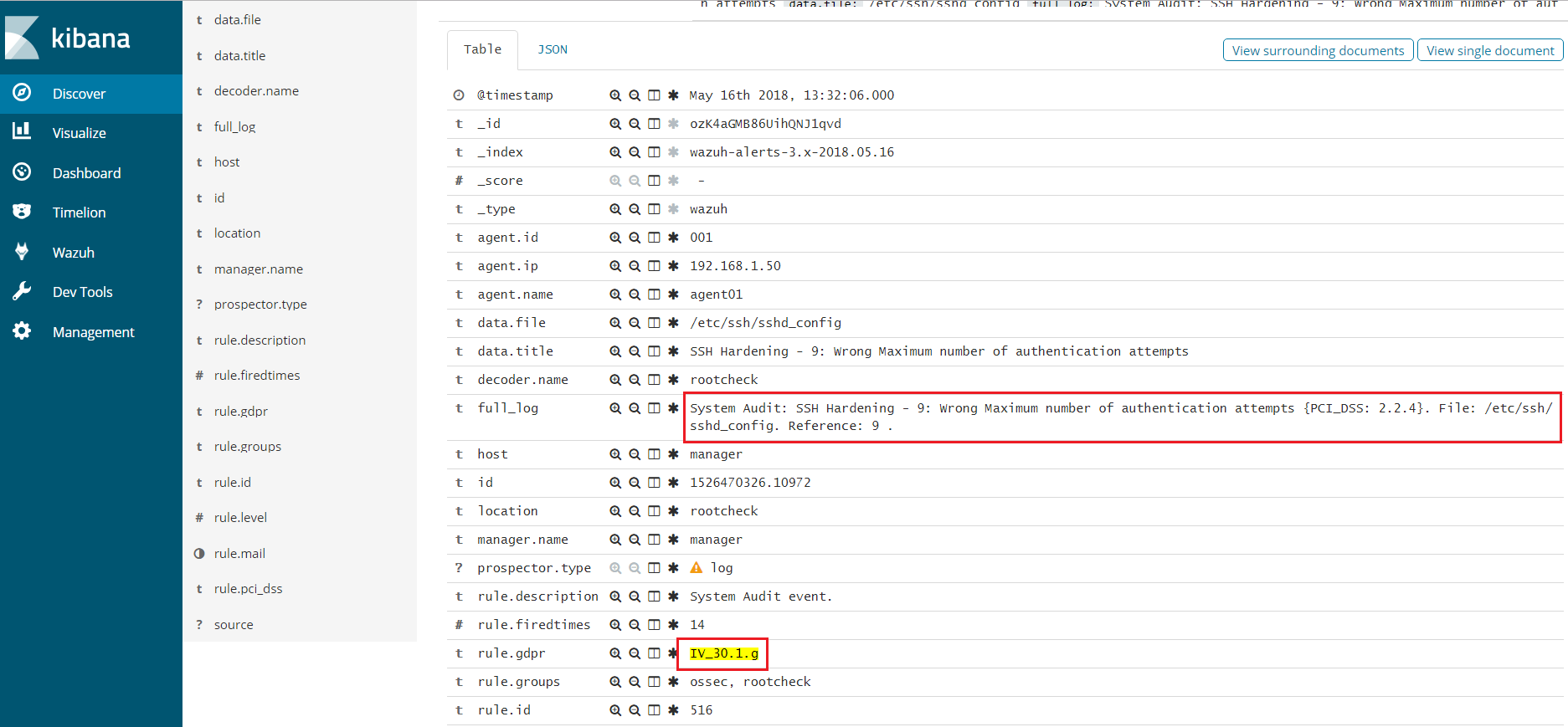Go to Dev Tools in sidebar
This screenshot has width=1568, height=727.
click(x=82, y=292)
